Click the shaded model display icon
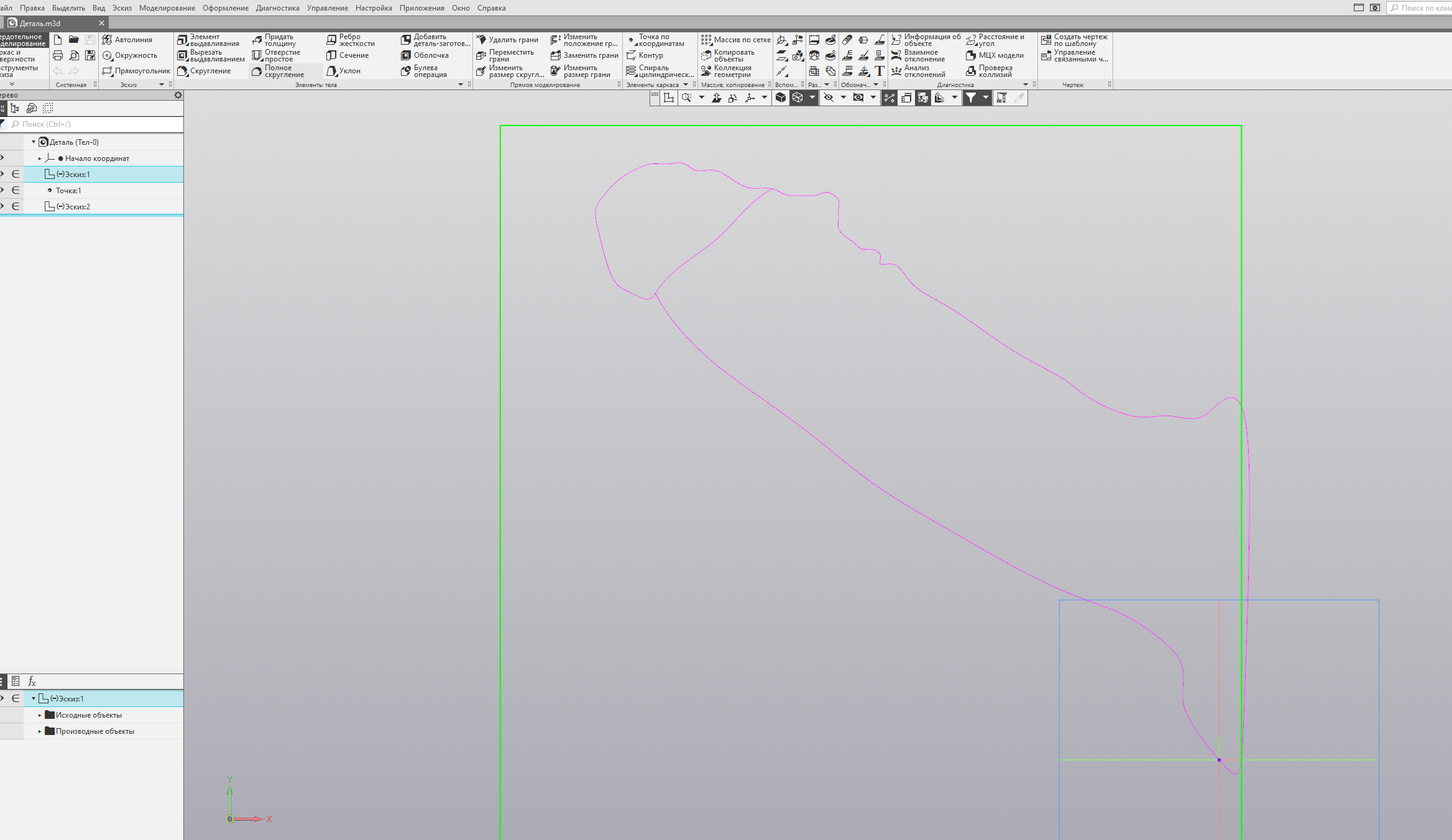Image resolution: width=1452 pixels, height=840 pixels. pyautogui.click(x=781, y=98)
